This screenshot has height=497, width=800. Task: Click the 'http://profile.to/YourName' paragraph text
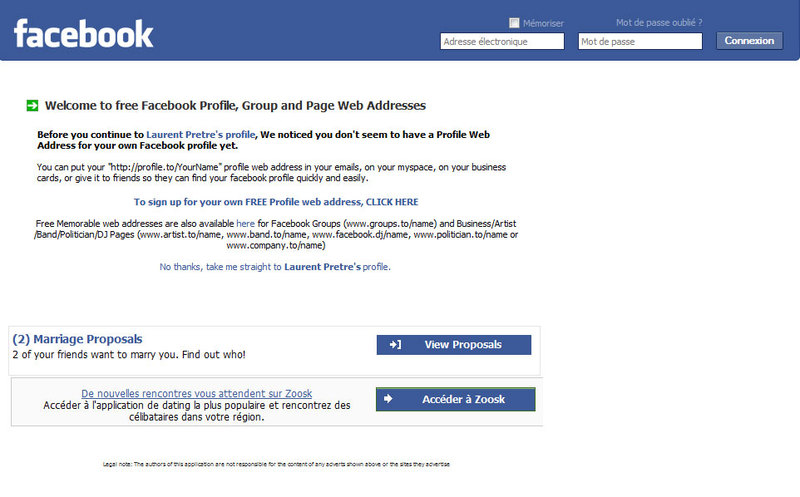271,172
